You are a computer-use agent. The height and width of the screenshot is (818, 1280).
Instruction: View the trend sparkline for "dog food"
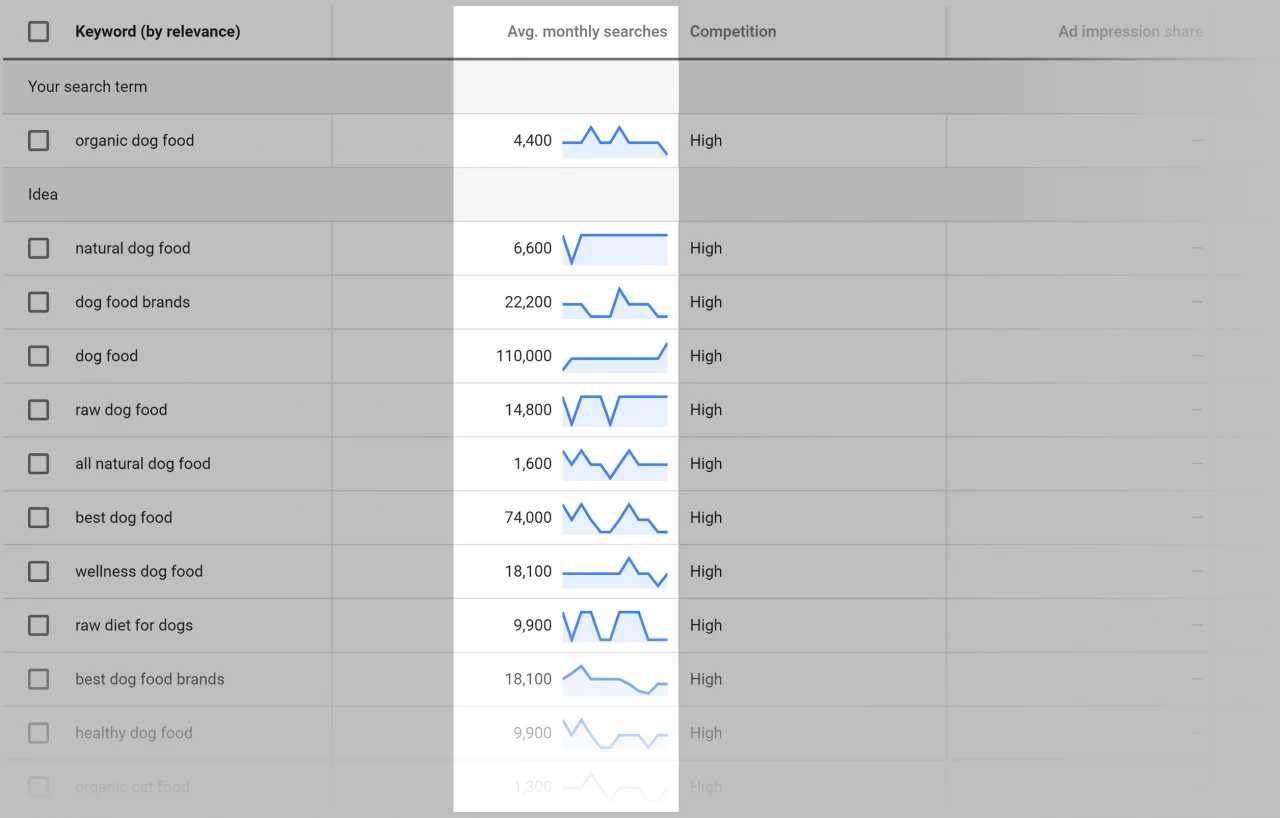click(x=614, y=356)
